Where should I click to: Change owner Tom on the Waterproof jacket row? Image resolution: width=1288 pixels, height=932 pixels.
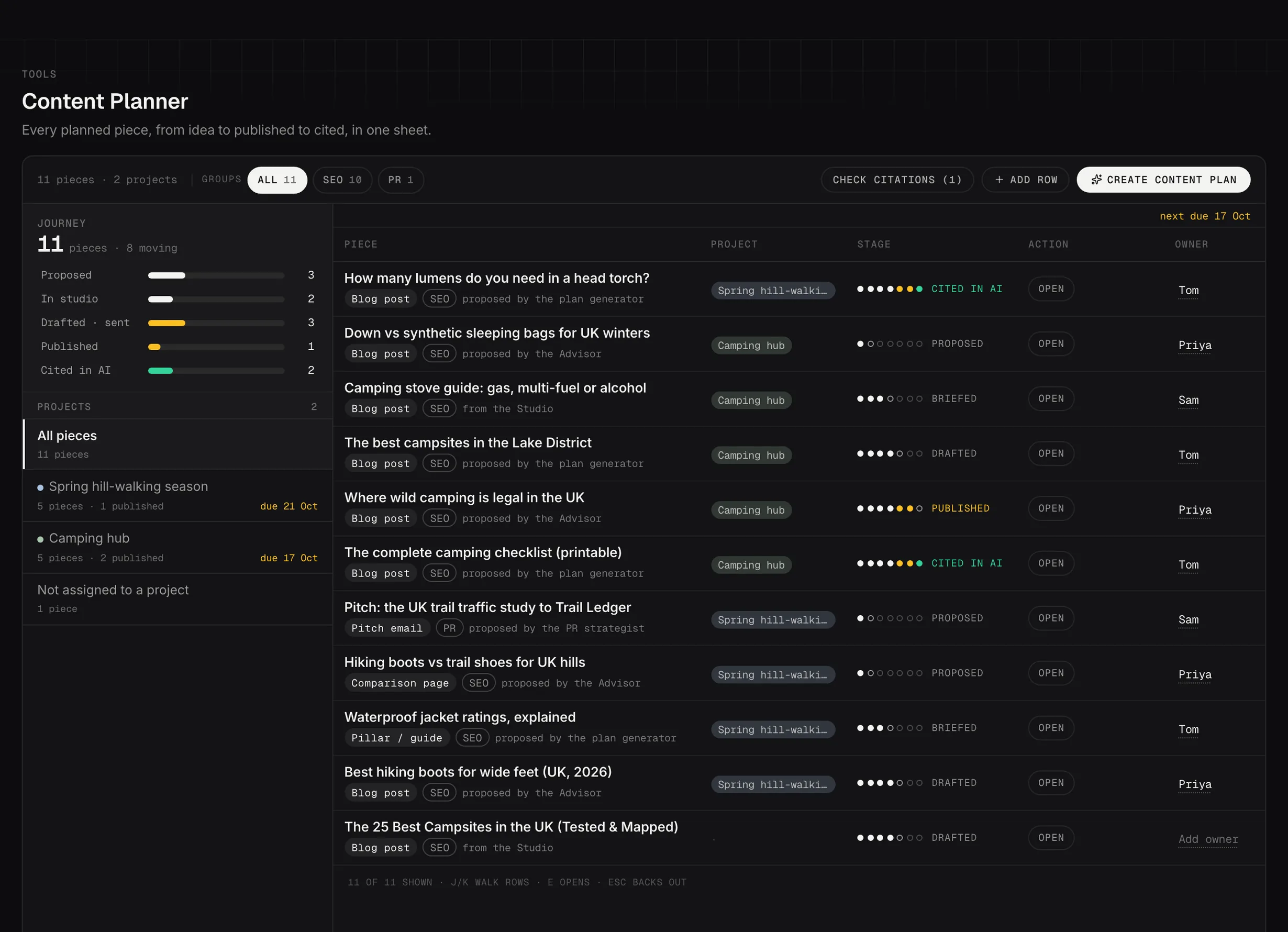pos(1188,730)
